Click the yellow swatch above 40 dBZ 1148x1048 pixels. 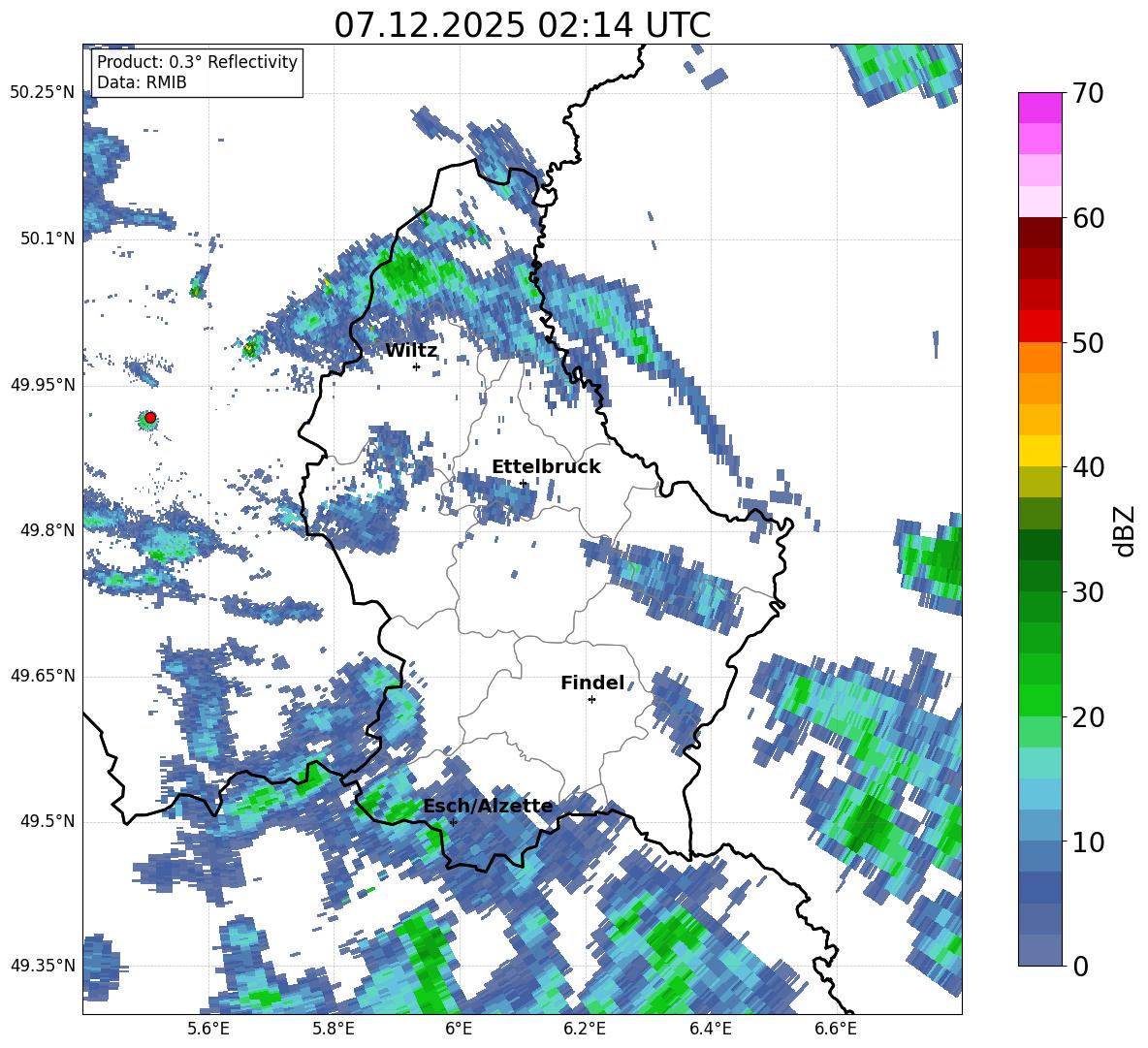coord(1039,451)
